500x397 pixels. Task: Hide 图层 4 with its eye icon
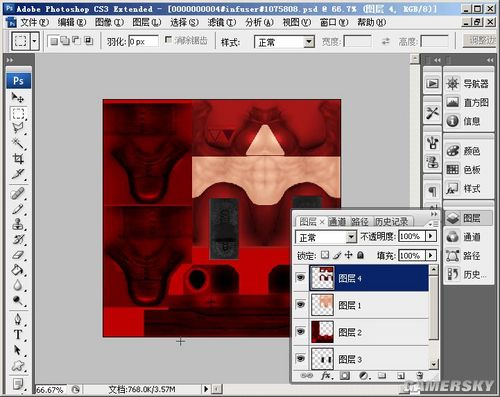[x=301, y=278]
